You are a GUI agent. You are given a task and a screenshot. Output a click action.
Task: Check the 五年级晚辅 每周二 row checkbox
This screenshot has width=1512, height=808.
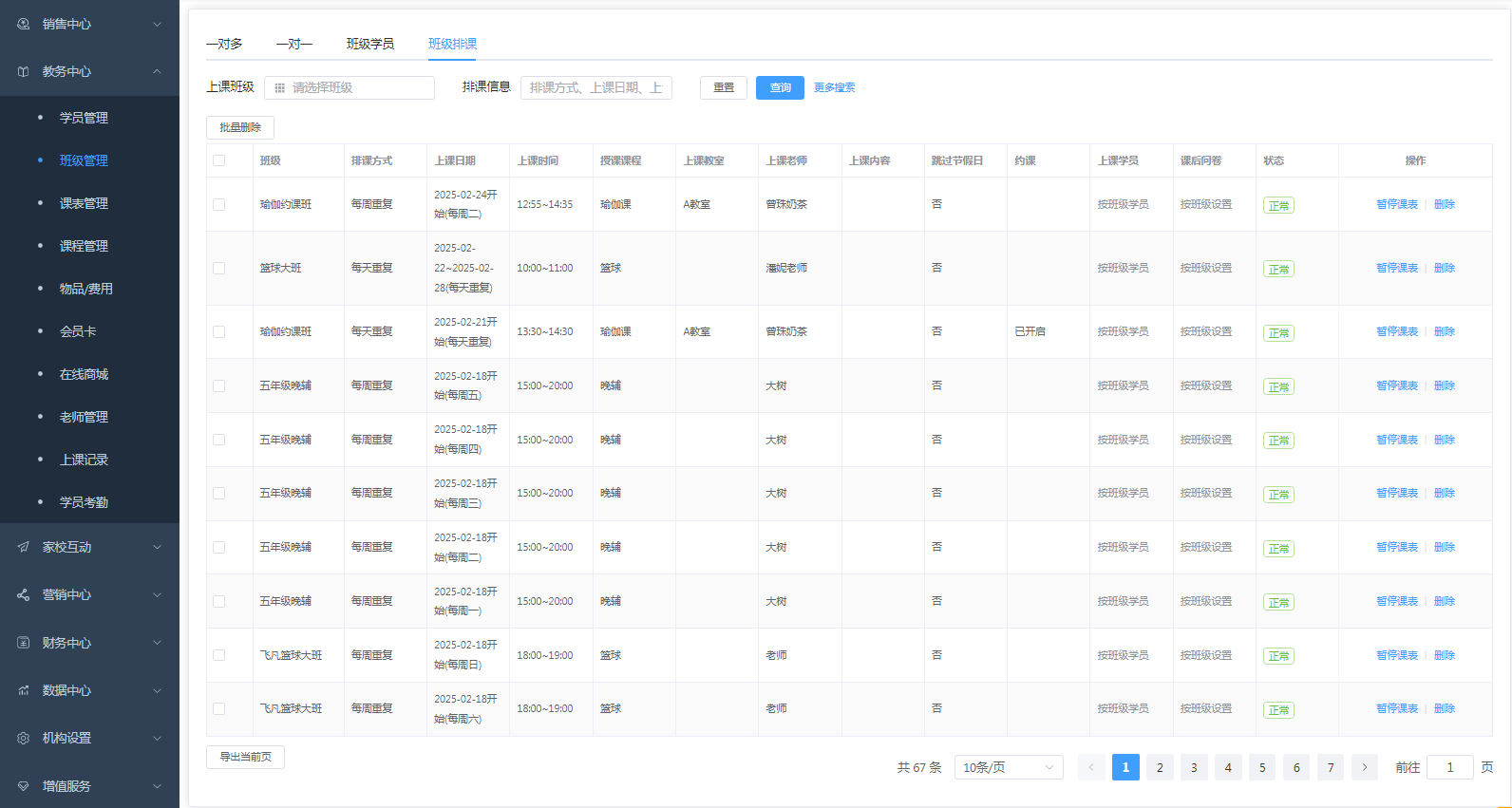tap(219, 547)
